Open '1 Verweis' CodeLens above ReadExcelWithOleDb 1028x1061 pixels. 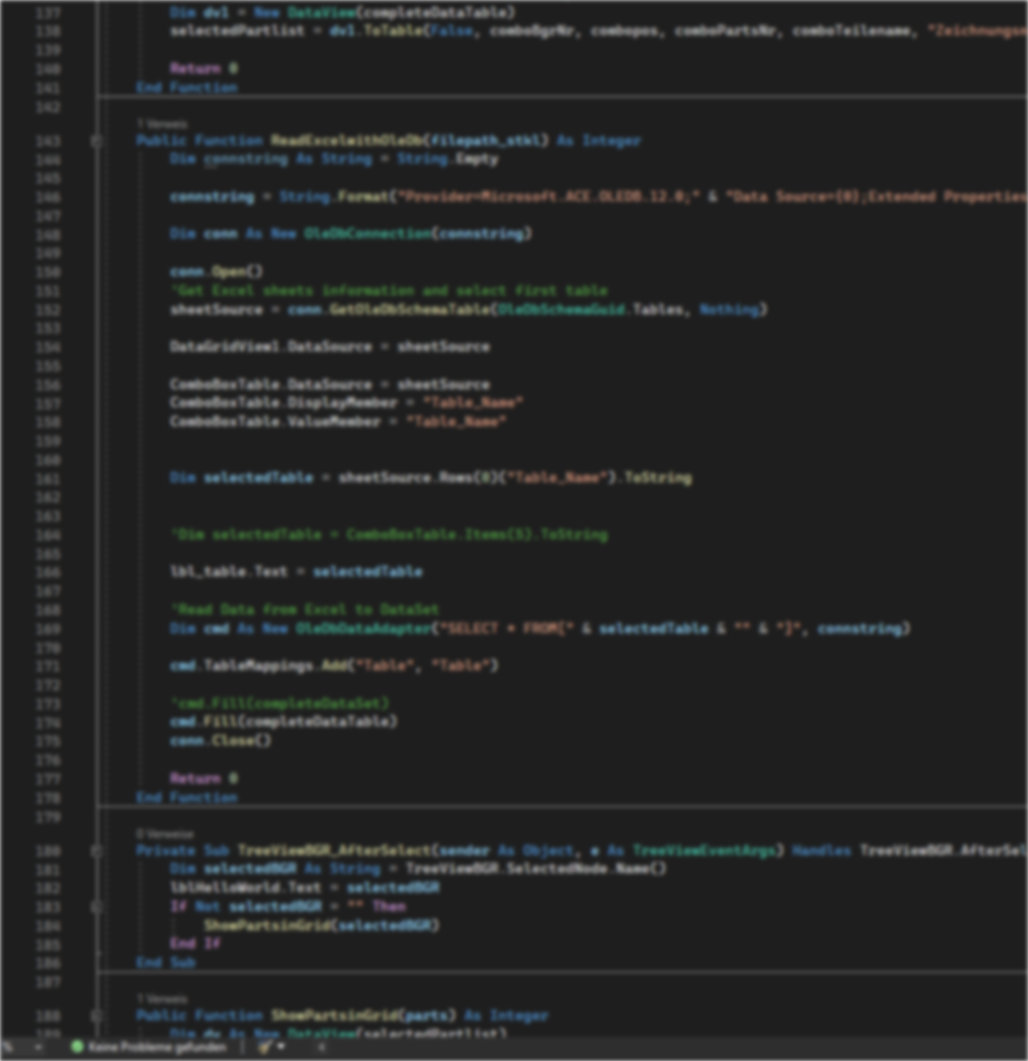pyautogui.click(x=161, y=124)
